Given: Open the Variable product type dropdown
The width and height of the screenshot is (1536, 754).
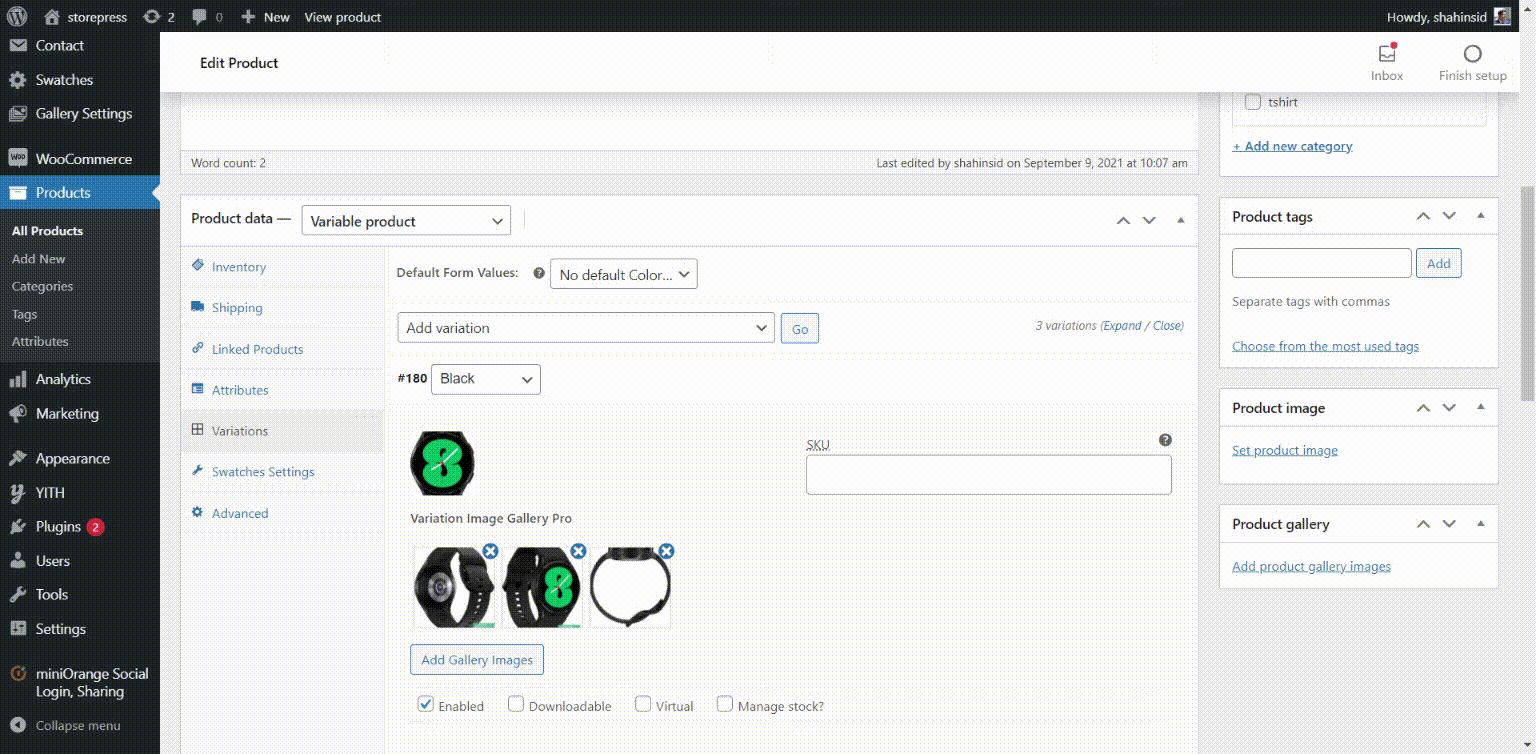Looking at the screenshot, I should 406,221.
